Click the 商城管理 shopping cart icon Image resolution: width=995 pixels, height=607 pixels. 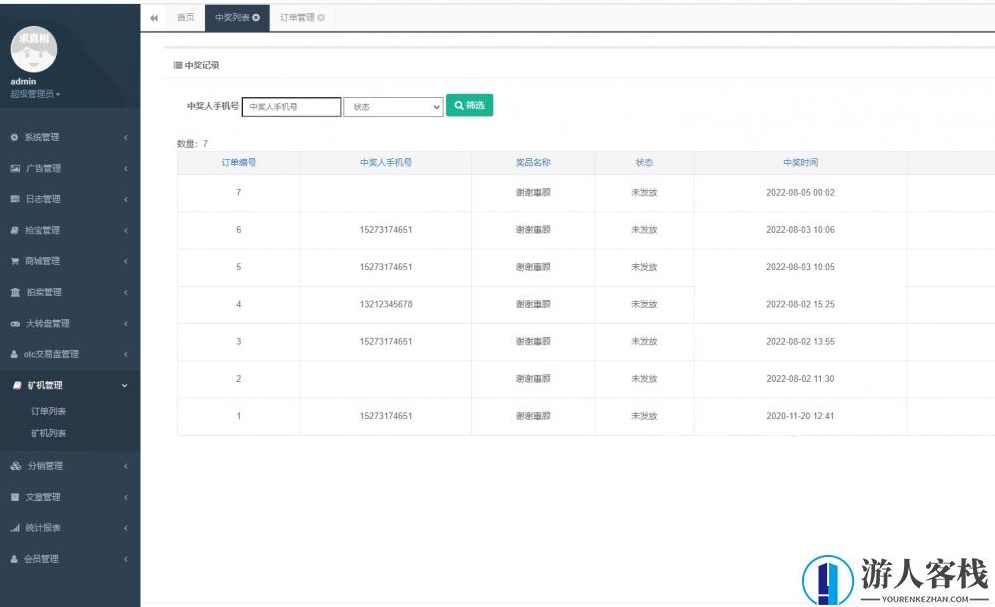click(14, 261)
